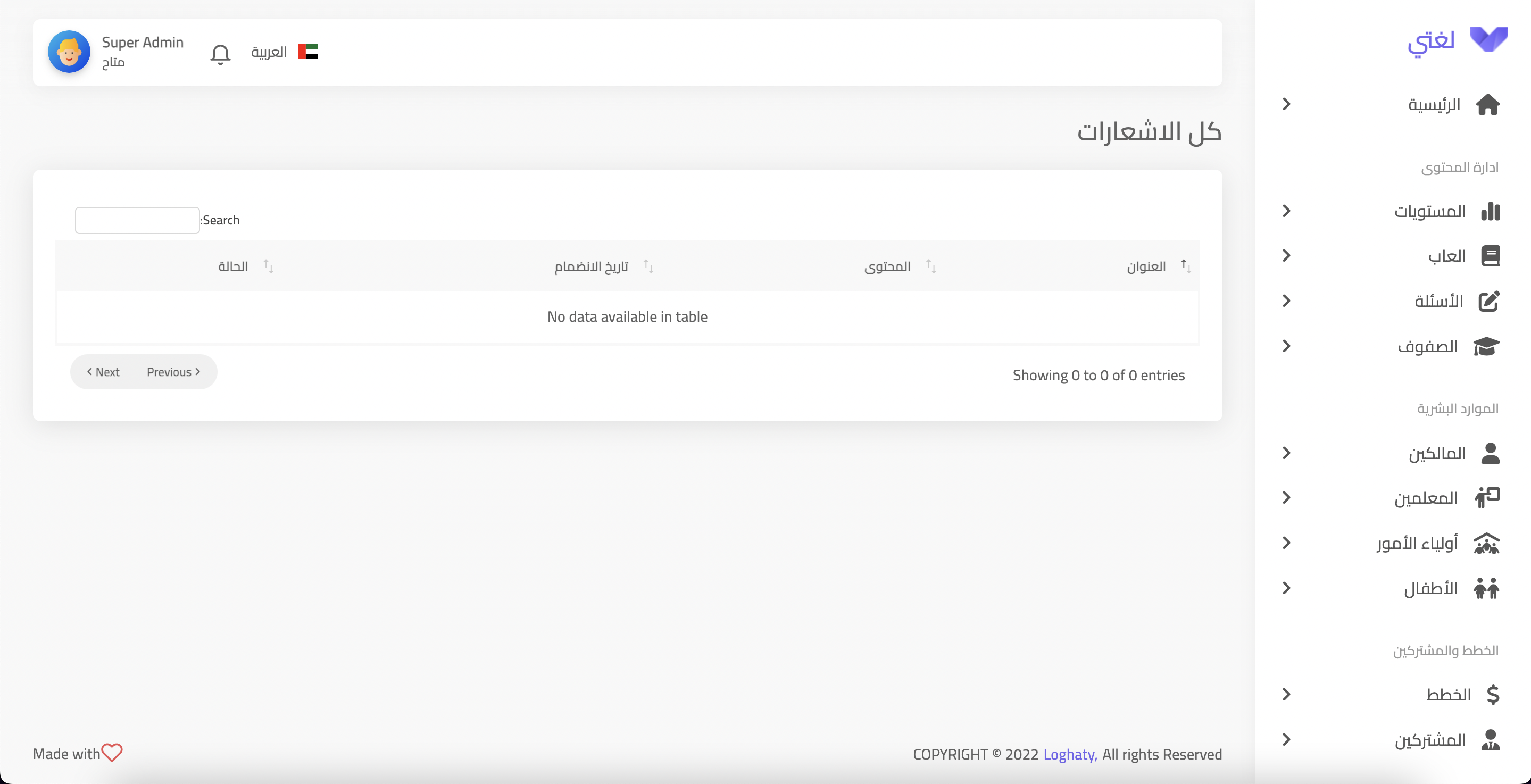Click the Super Admin avatar
The width and height of the screenshot is (1531, 784).
click(x=69, y=52)
